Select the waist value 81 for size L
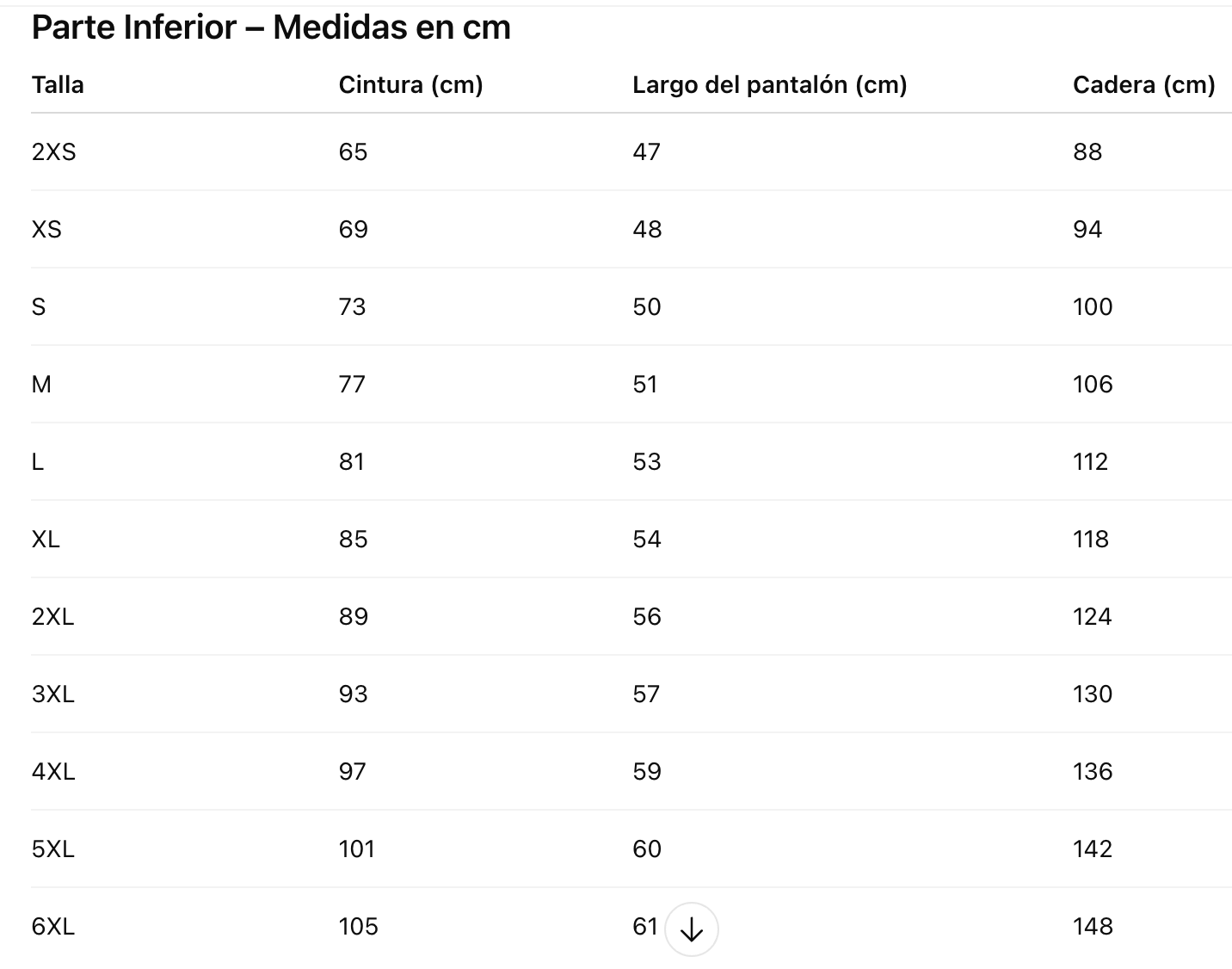The width and height of the screenshot is (1232, 969). click(x=351, y=462)
